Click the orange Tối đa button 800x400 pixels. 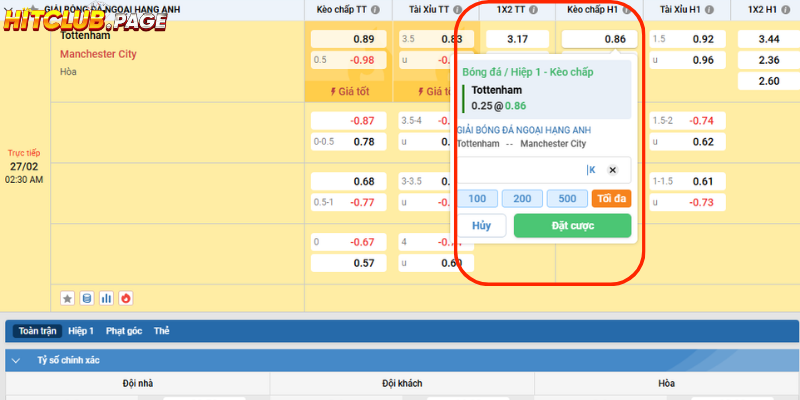(611, 198)
